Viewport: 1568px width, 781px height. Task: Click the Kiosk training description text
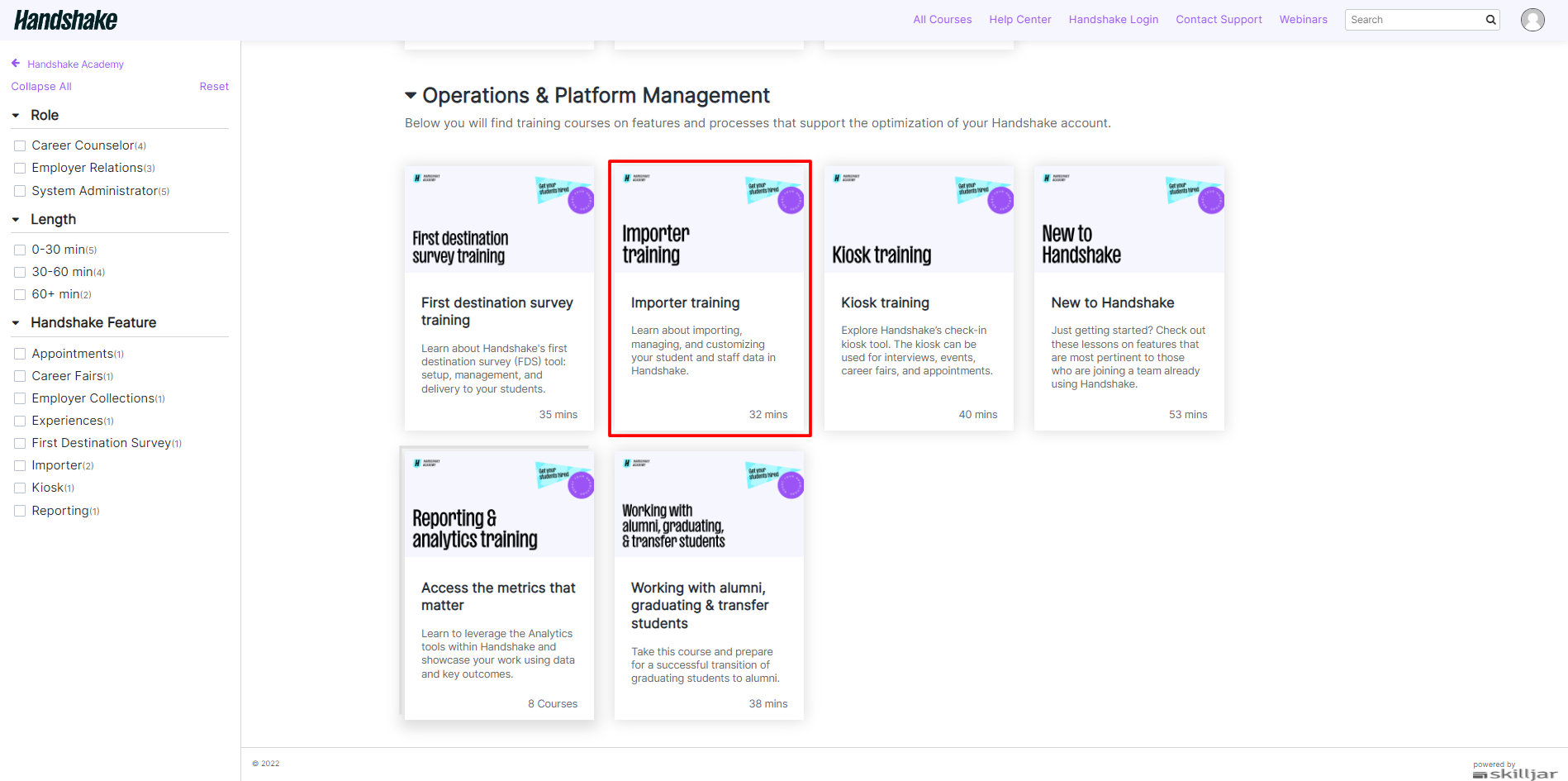point(917,351)
